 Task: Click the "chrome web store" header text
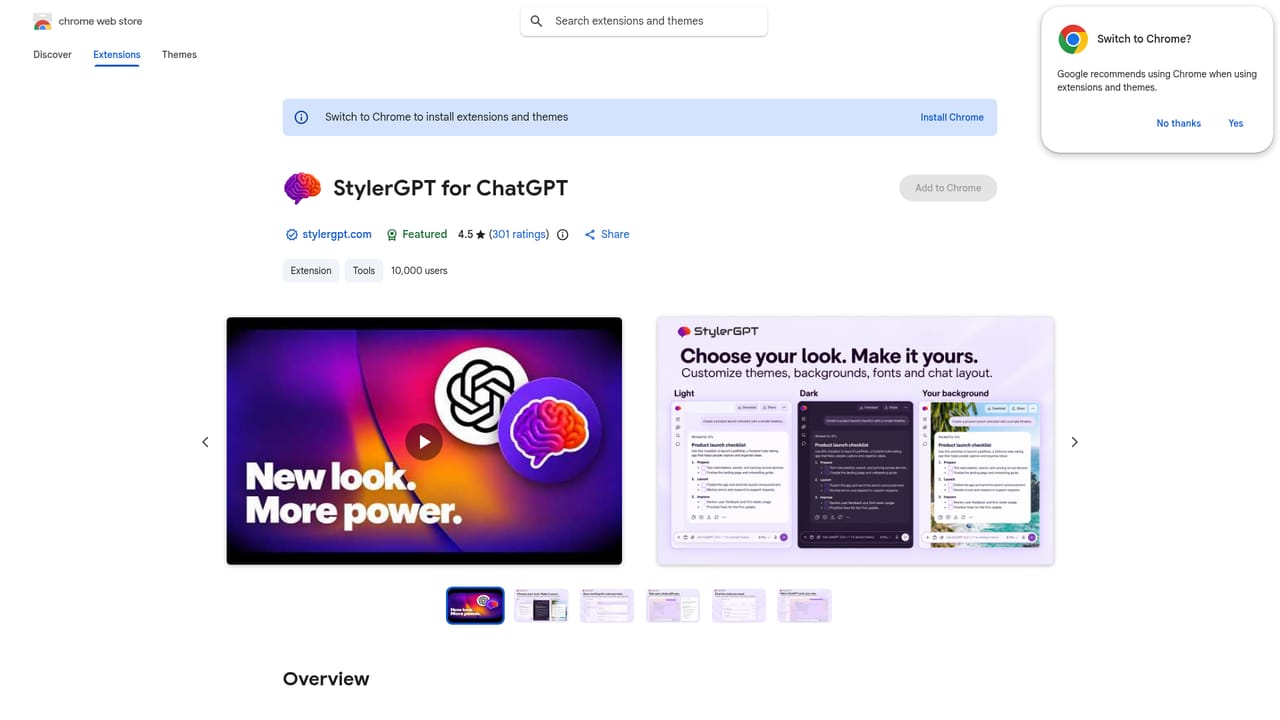[100, 21]
